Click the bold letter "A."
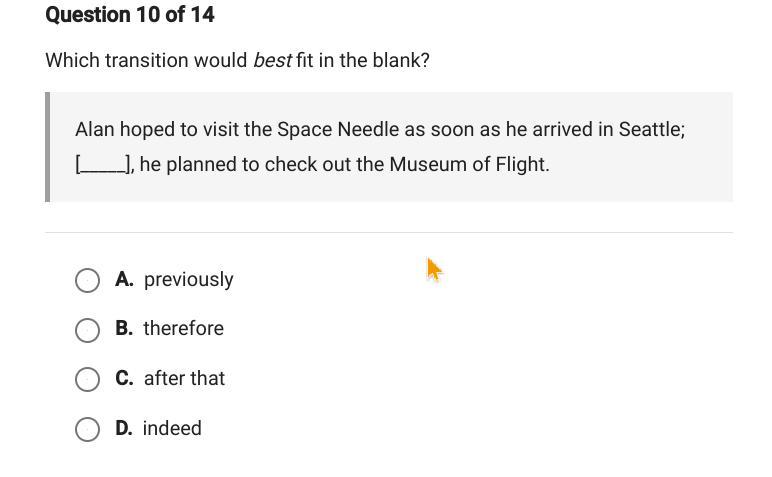The height and width of the screenshot is (477, 772). [x=124, y=279]
